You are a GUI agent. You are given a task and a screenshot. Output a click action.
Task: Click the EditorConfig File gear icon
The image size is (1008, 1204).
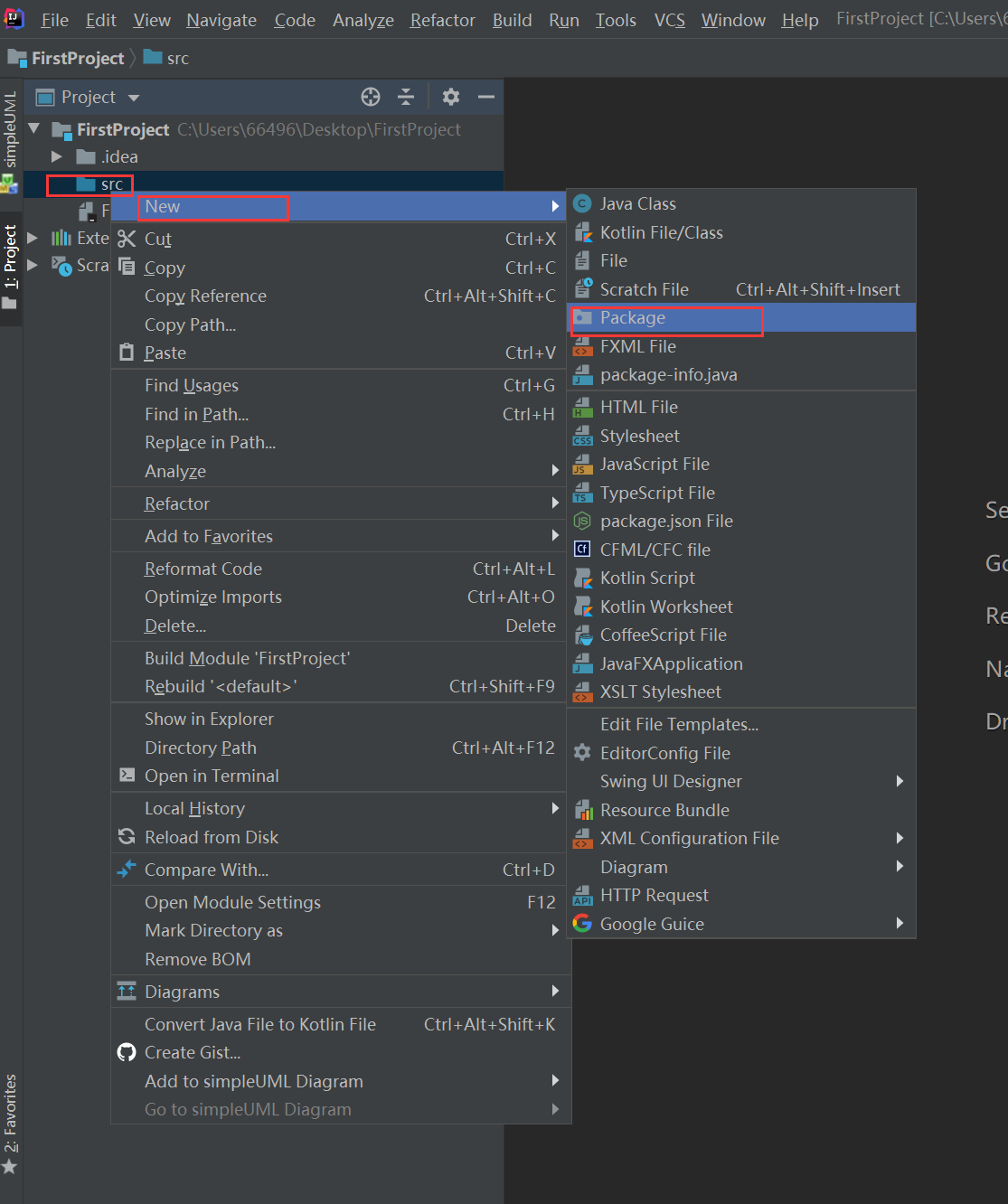[583, 753]
